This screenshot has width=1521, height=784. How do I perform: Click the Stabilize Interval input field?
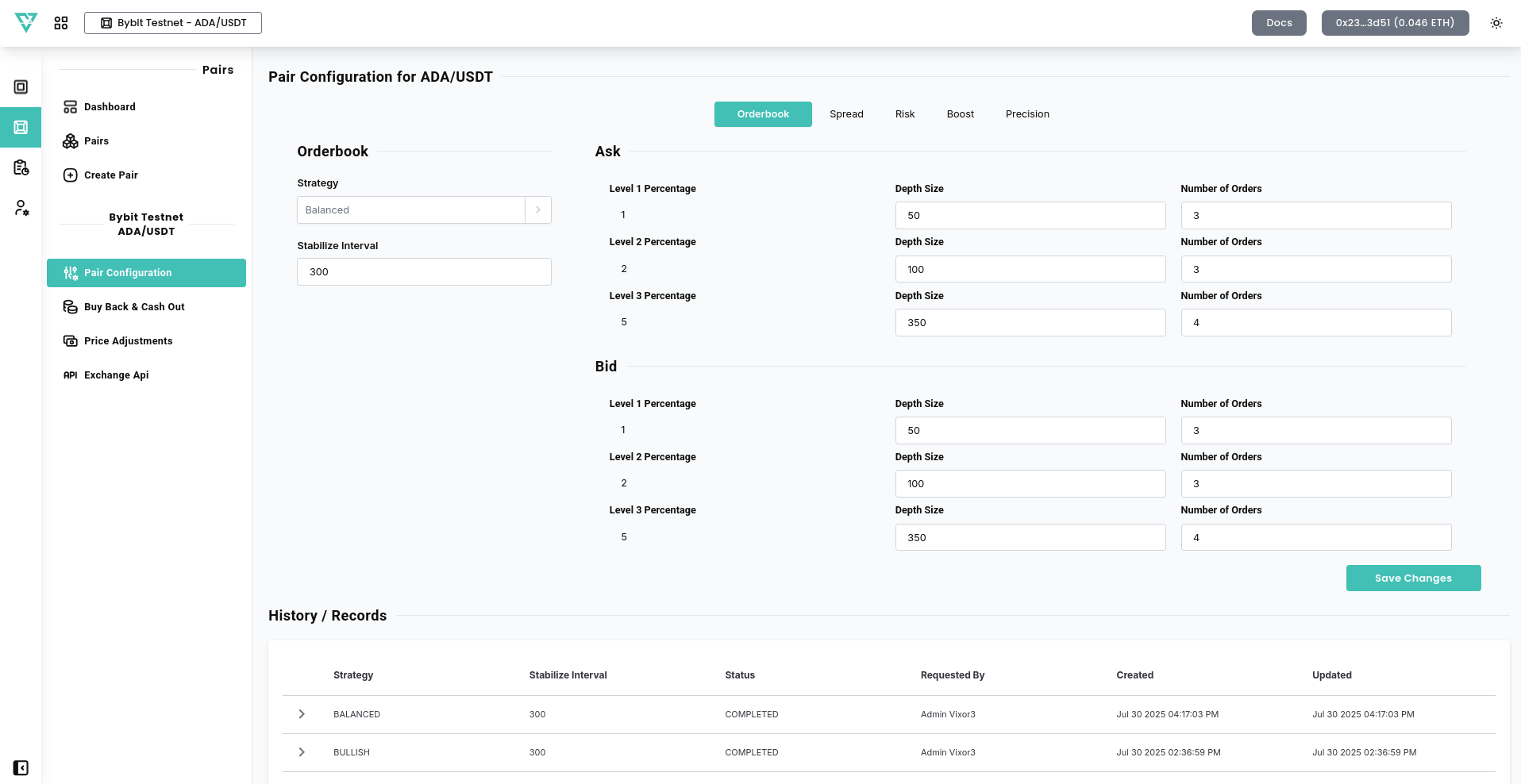point(423,272)
